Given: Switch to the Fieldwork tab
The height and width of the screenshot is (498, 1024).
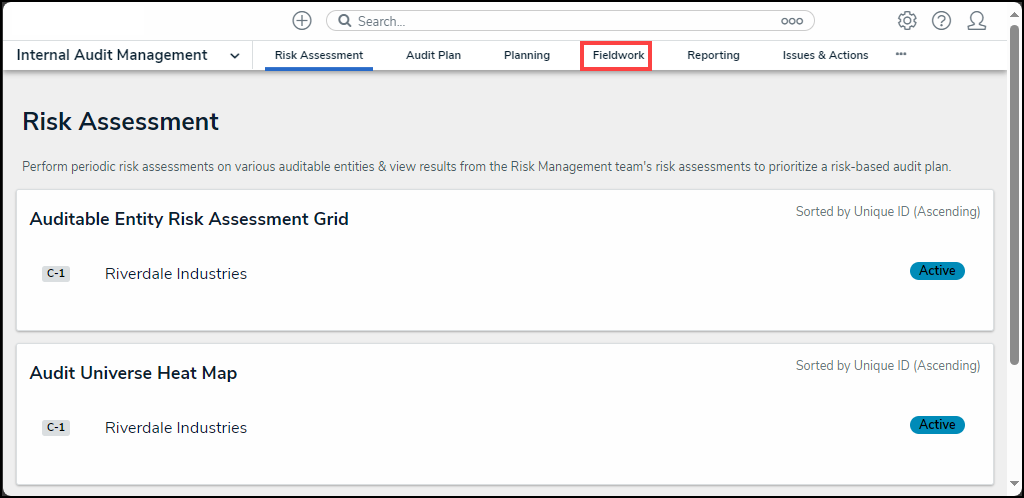Looking at the screenshot, I should 618,55.
